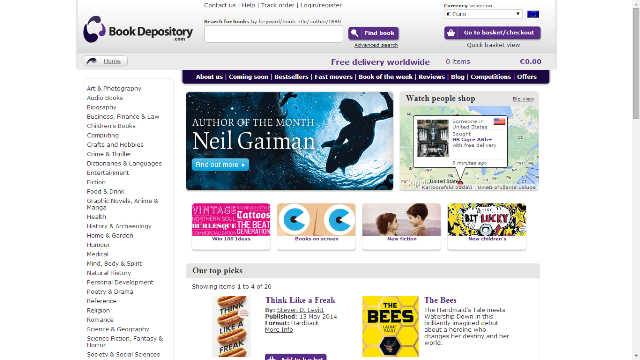The width and height of the screenshot is (640, 360).
Task: Select Computing category
Action: [x=102, y=136]
